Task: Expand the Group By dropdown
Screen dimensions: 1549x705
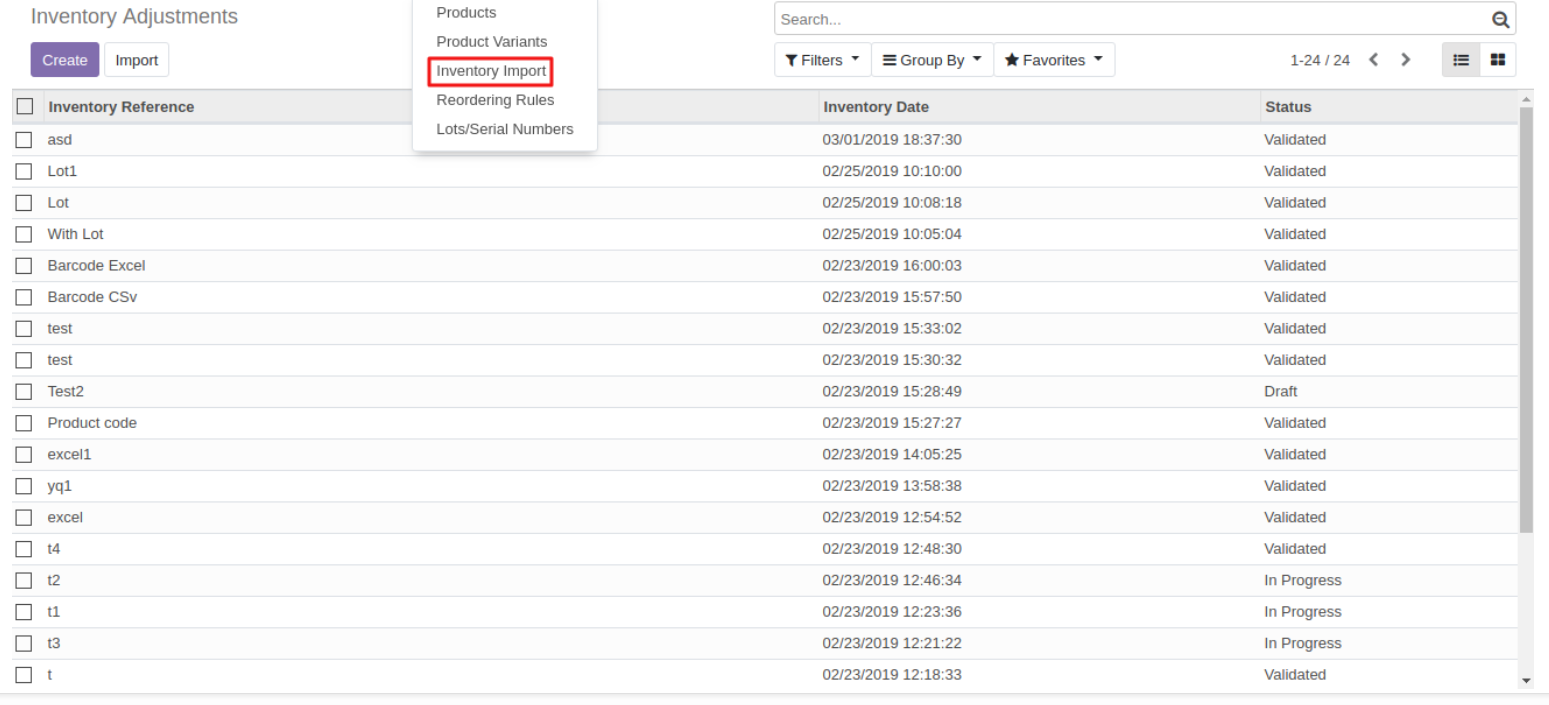Action: click(x=932, y=60)
